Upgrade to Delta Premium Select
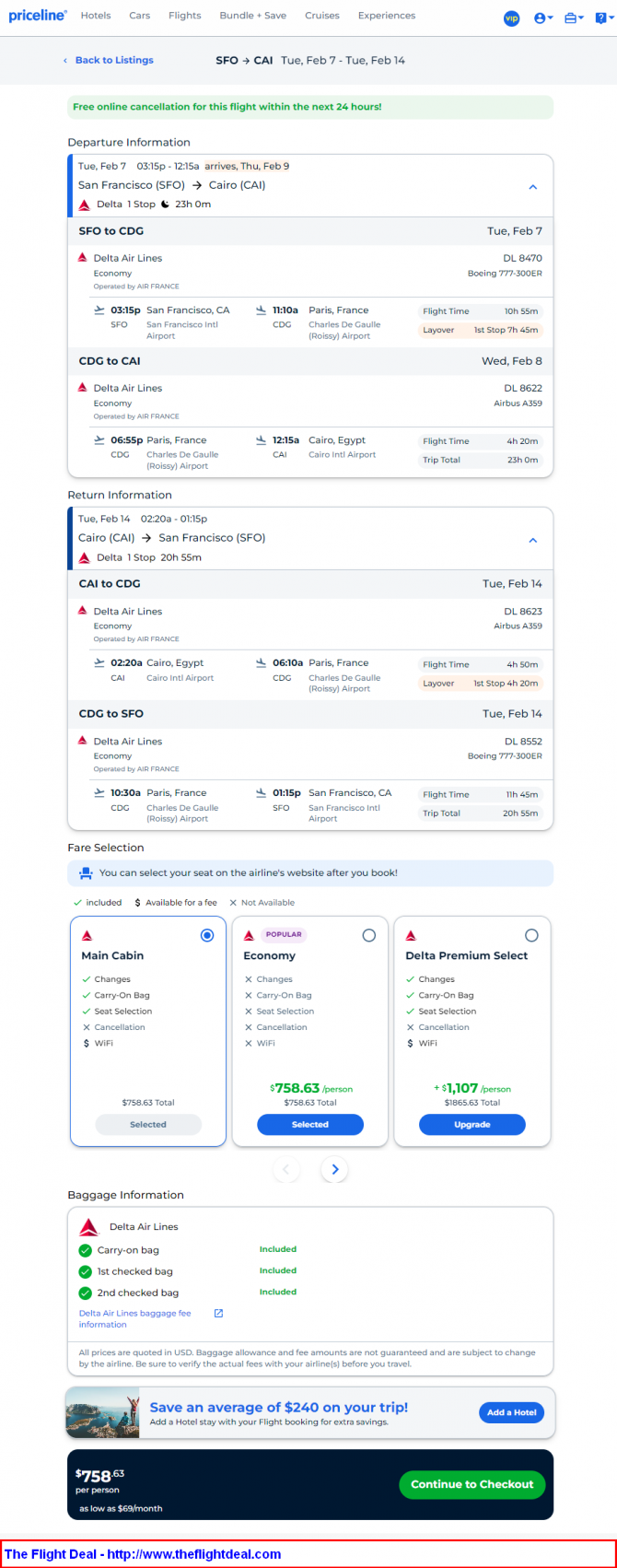The height and width of the screenshot is (1568, 617). (x=472, y=1124)
